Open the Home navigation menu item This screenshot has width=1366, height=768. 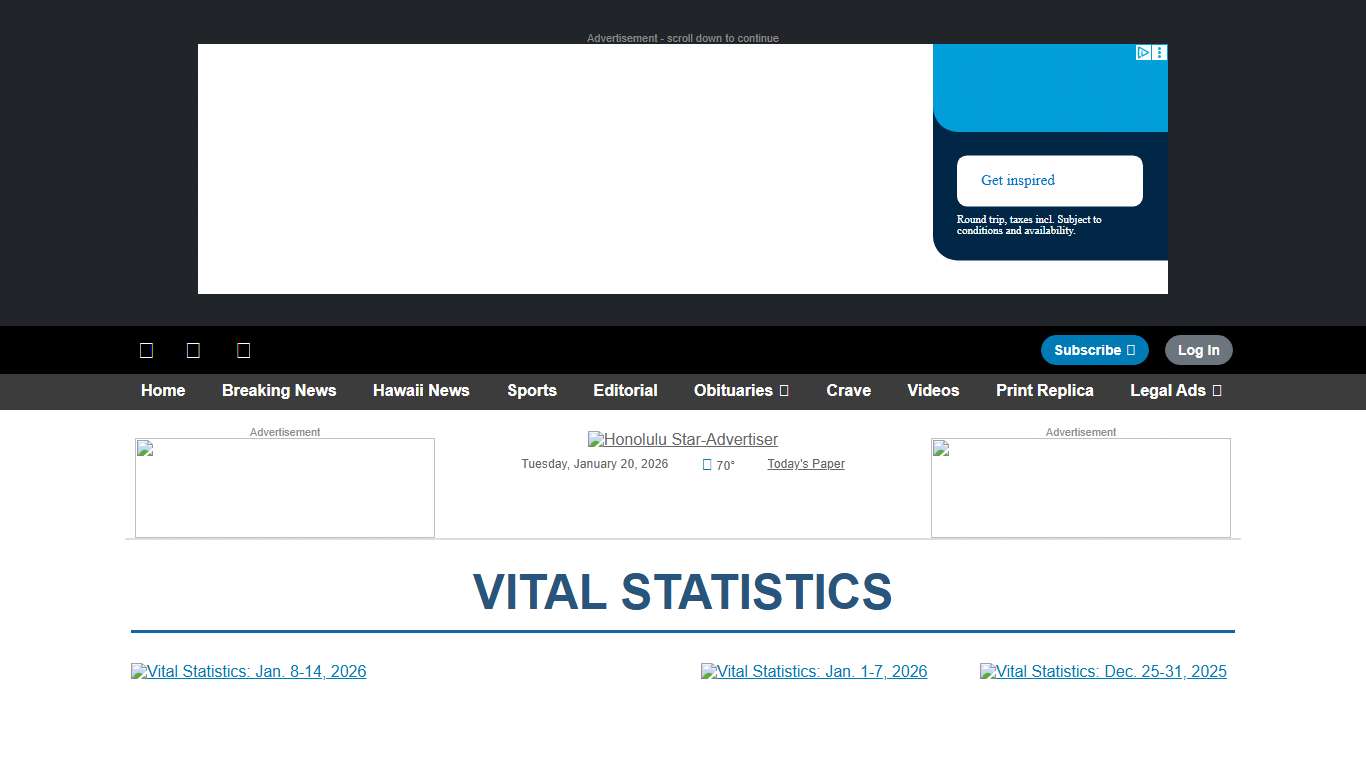pyautogui.click(x=163, y=391)
